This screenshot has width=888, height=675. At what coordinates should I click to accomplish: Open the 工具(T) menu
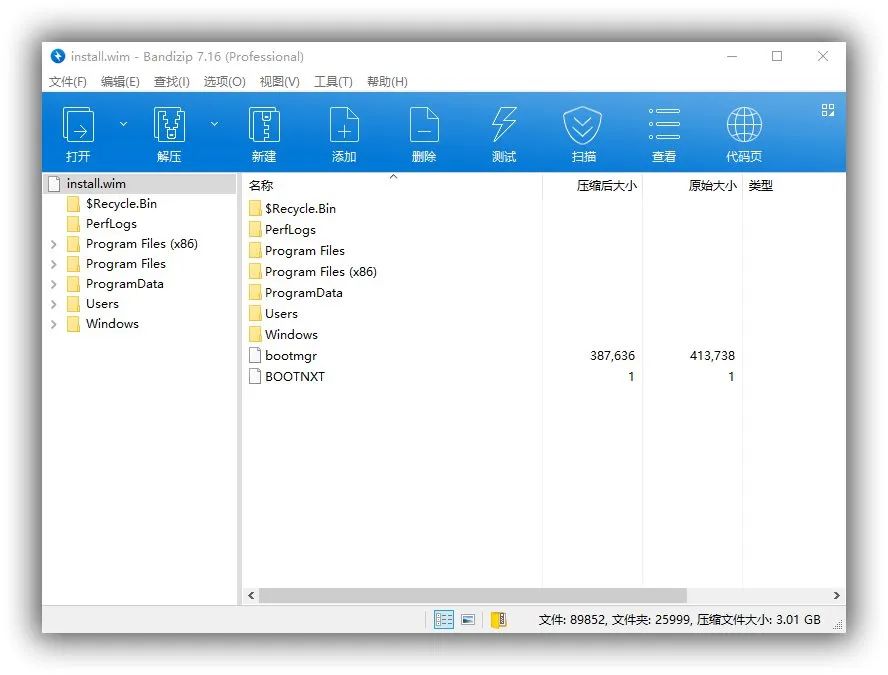point(333,82)
